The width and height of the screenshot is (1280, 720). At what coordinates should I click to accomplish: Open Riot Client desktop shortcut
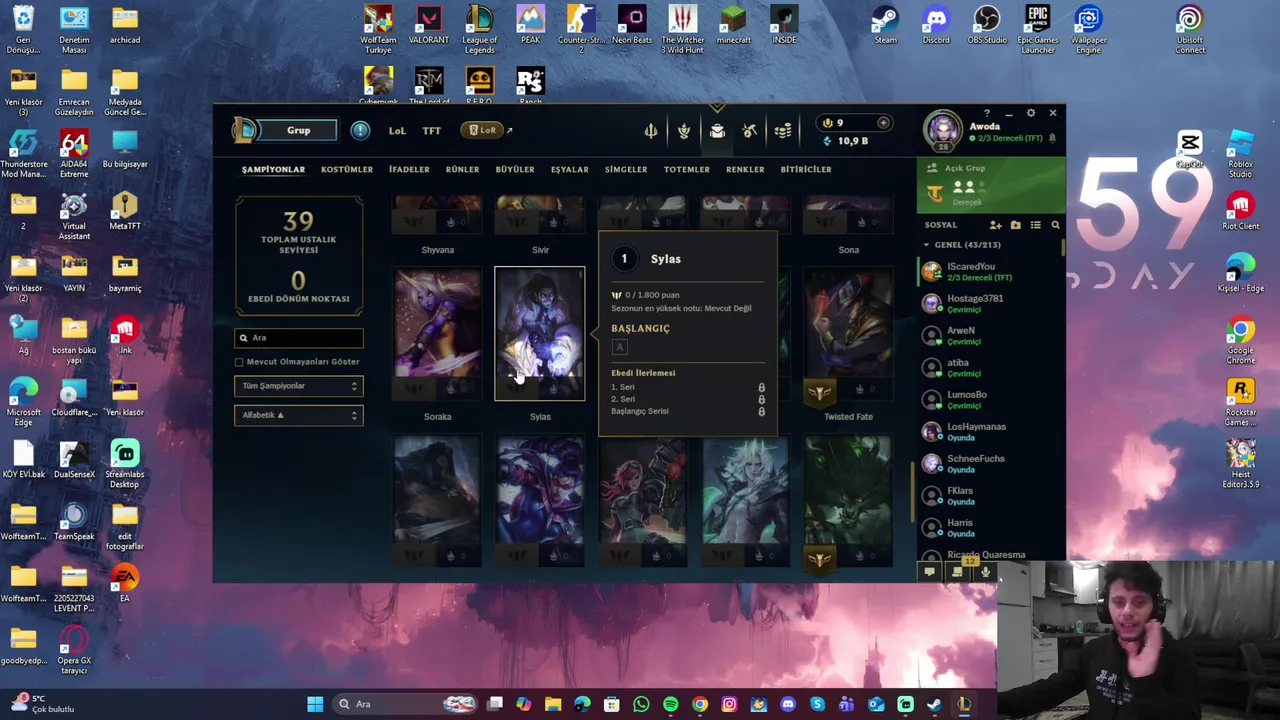1241,211
